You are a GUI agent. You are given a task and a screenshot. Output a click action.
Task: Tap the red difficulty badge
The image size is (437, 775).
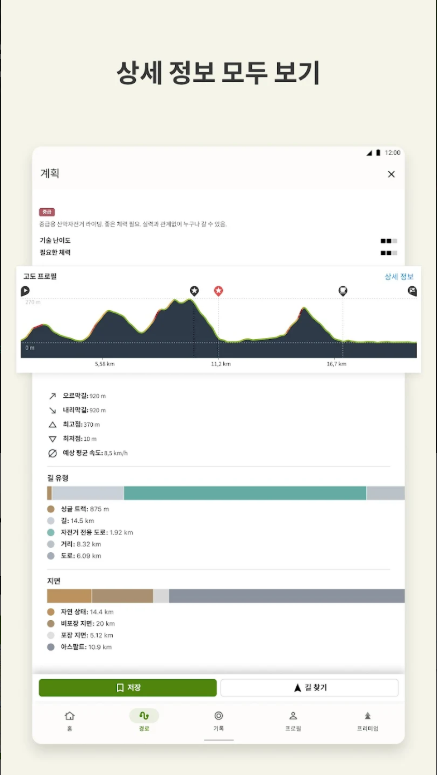(47, 212)
